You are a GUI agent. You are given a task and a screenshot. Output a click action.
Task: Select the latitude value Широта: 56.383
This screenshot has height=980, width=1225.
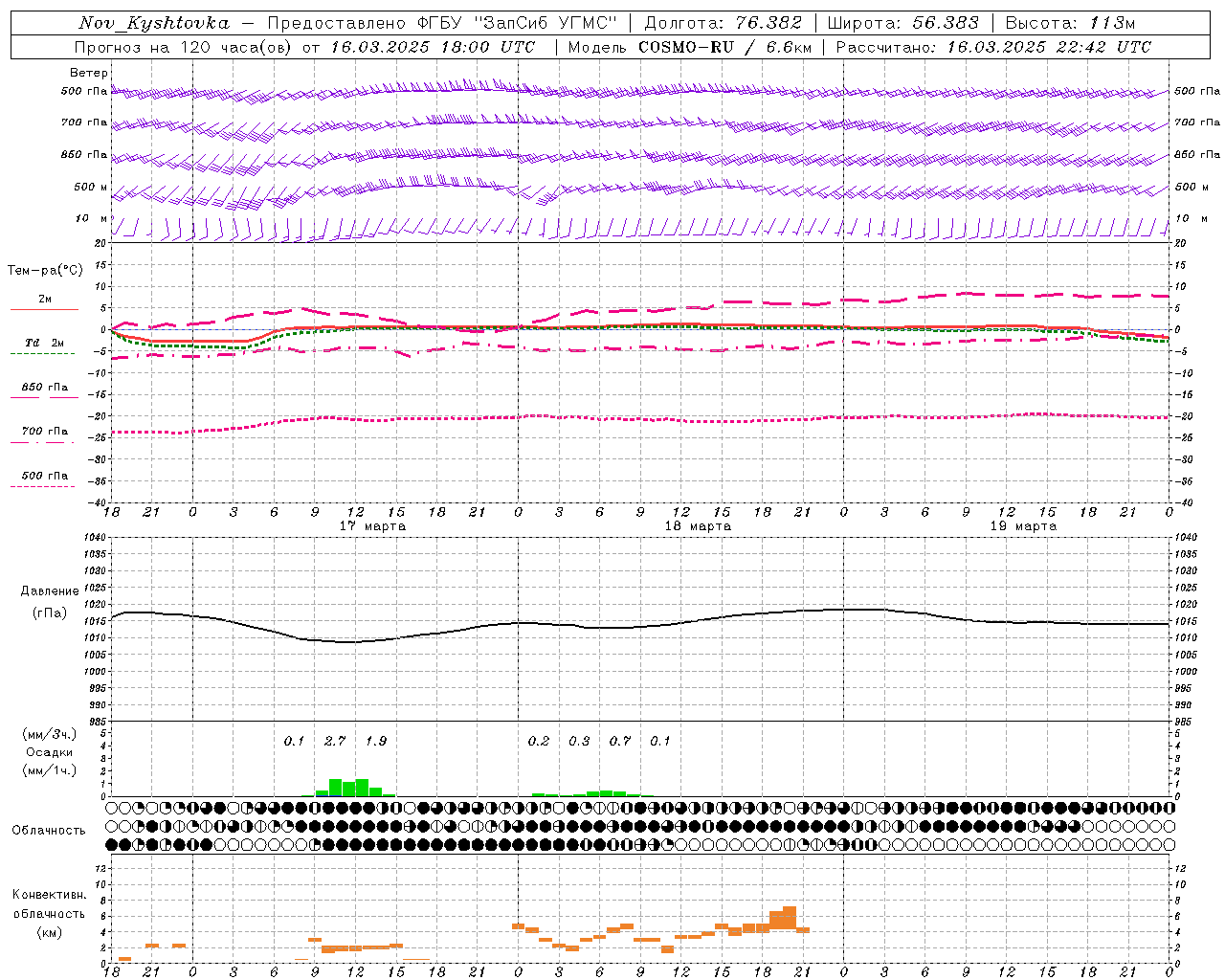(902, 23)
